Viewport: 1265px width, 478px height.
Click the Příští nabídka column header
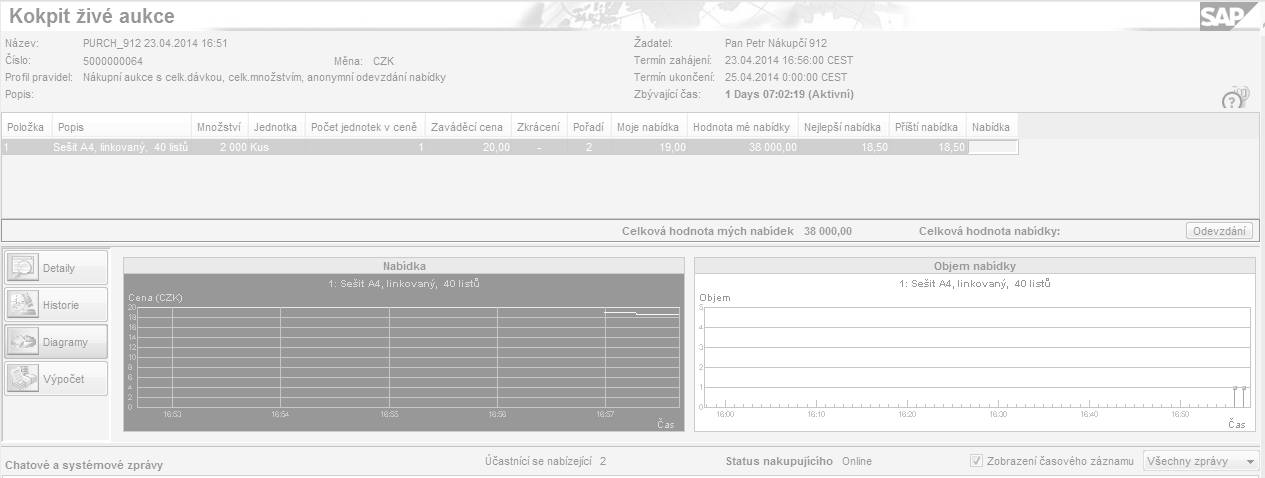coord(927,127)
